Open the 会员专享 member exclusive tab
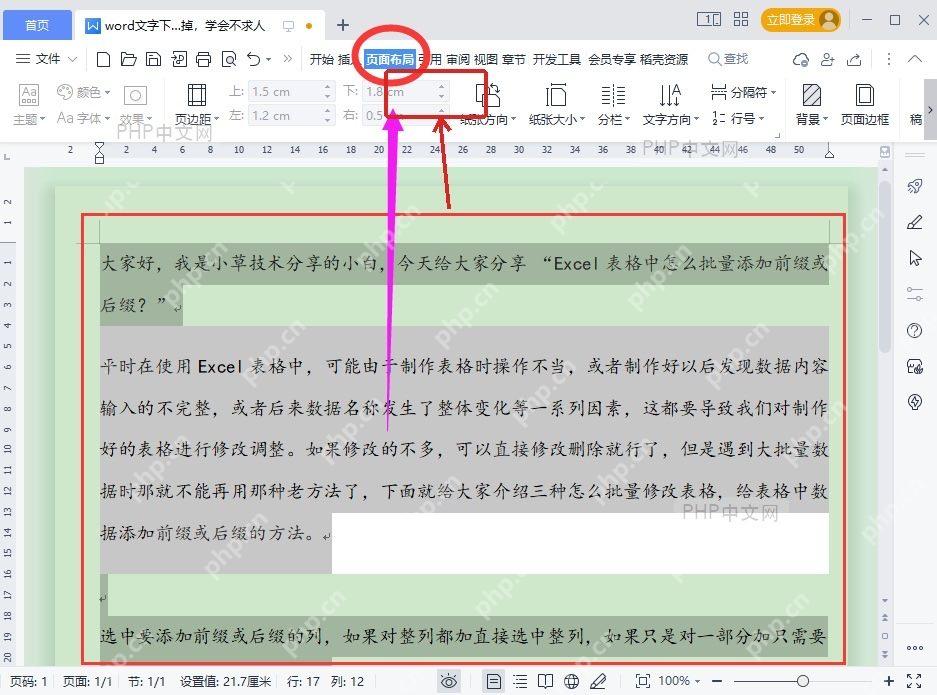The width and height of the screenshot is (937, 695). (611, 59)
